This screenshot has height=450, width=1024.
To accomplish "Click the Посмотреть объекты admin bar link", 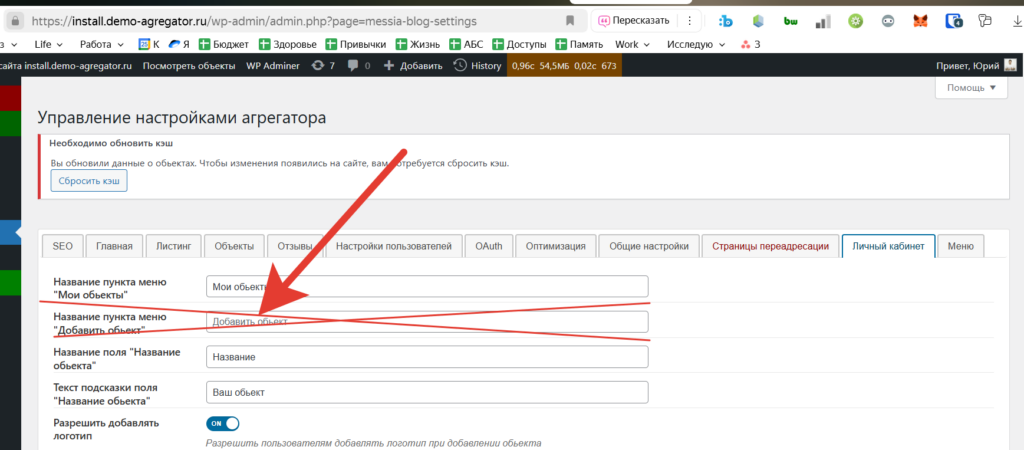I will click(x=190, y=65).
